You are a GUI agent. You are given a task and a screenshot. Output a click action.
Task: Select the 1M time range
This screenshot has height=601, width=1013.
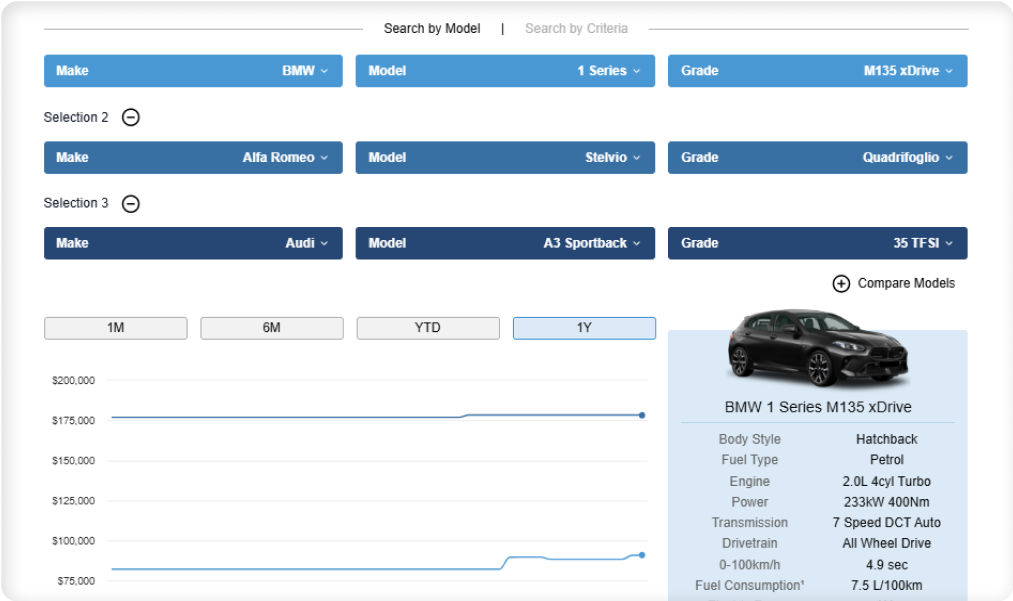point(116,328)
